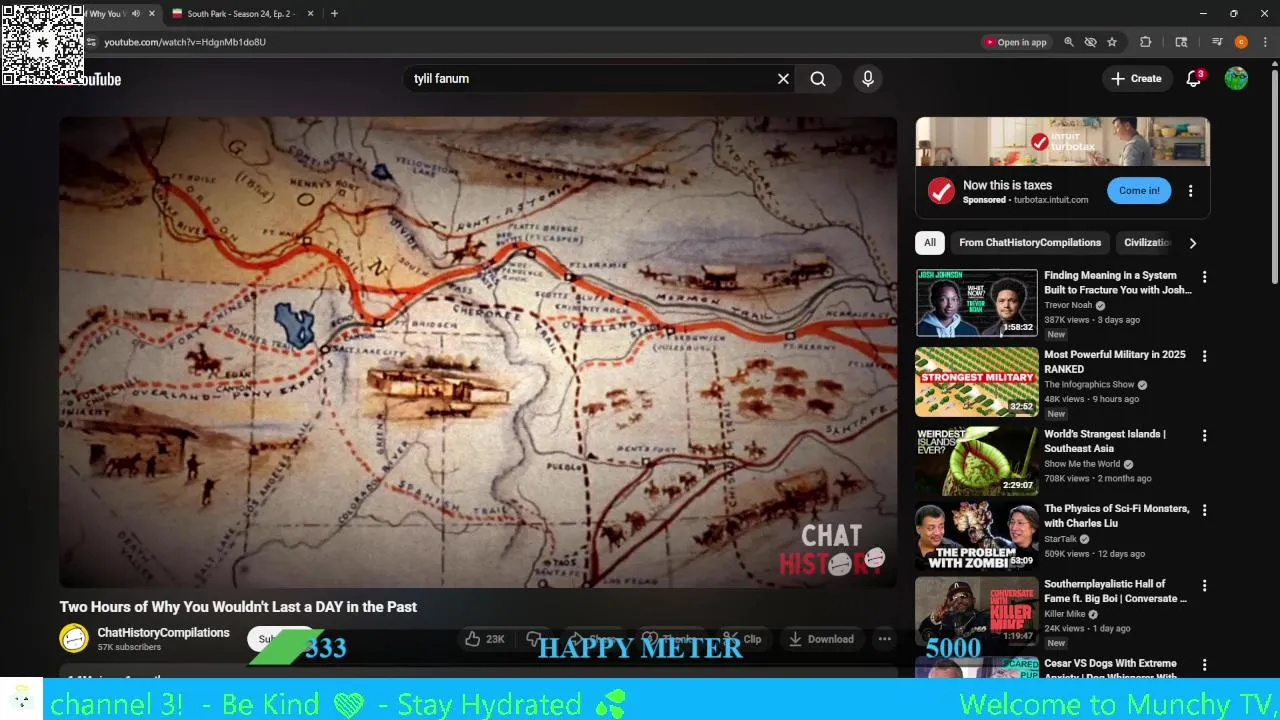Screen dimensions: 1280x720
Task: Open options for World's Strangest Islands video
Action: click(x=1204, y=436)
